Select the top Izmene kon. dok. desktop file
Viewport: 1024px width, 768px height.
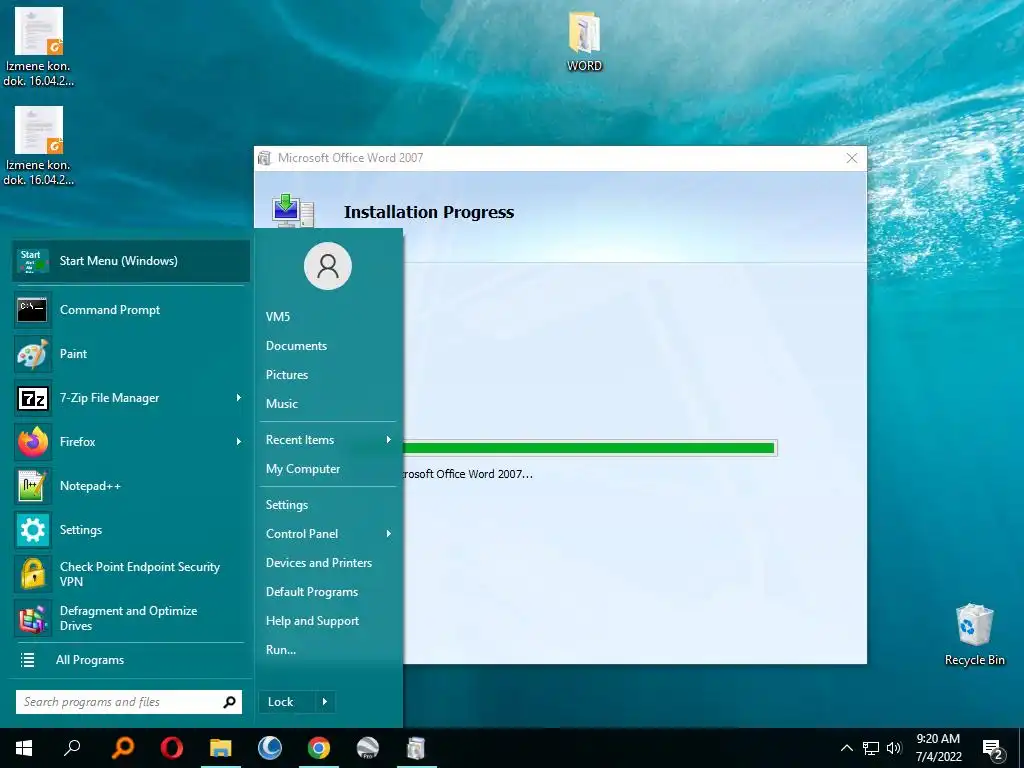pyautogui.click(x=39, y=47)
